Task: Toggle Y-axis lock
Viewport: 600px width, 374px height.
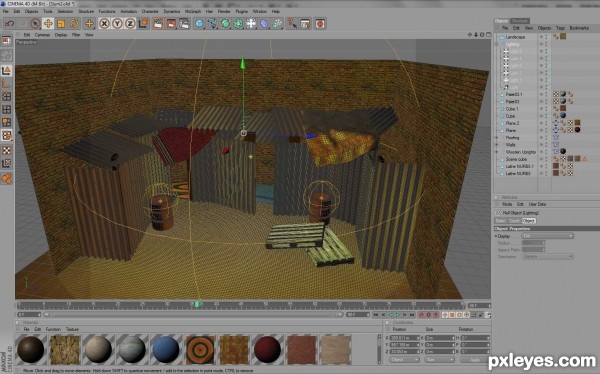Action: click(x=117, y=24)
